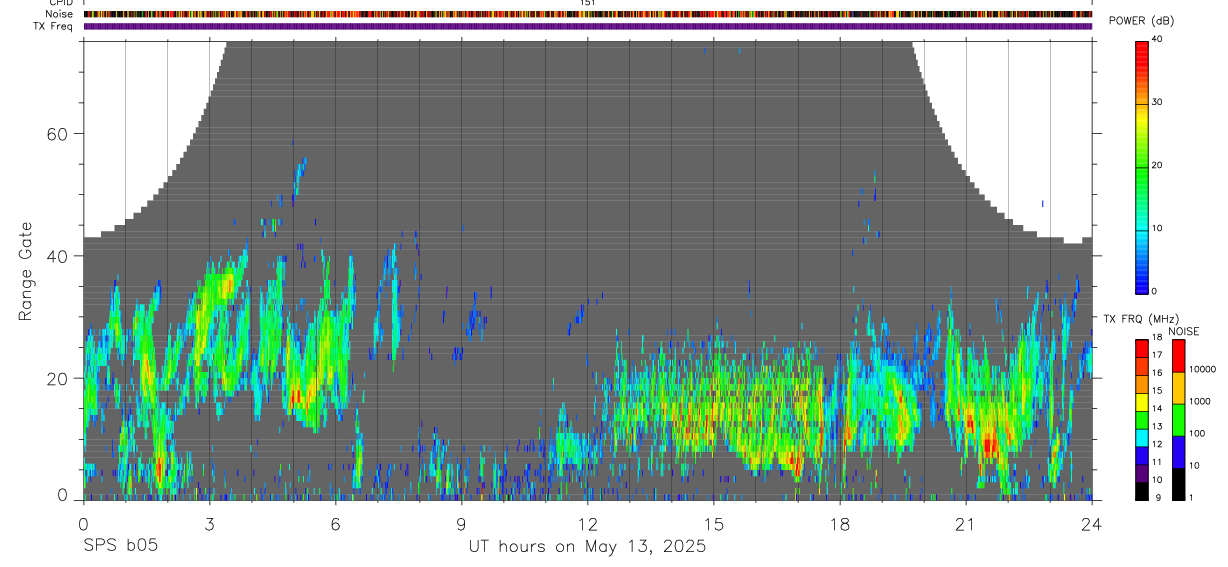Click the 'UT hours on May 13, 2025' axis title
The width and height of the screenshot is (1228, 567).
tap(587, 547)
